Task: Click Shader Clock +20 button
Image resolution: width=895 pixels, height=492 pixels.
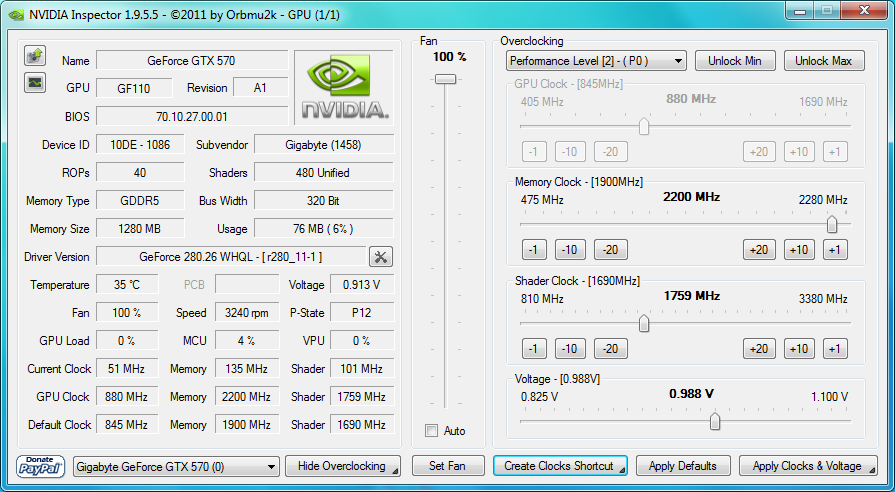Action: pos(759,349)
